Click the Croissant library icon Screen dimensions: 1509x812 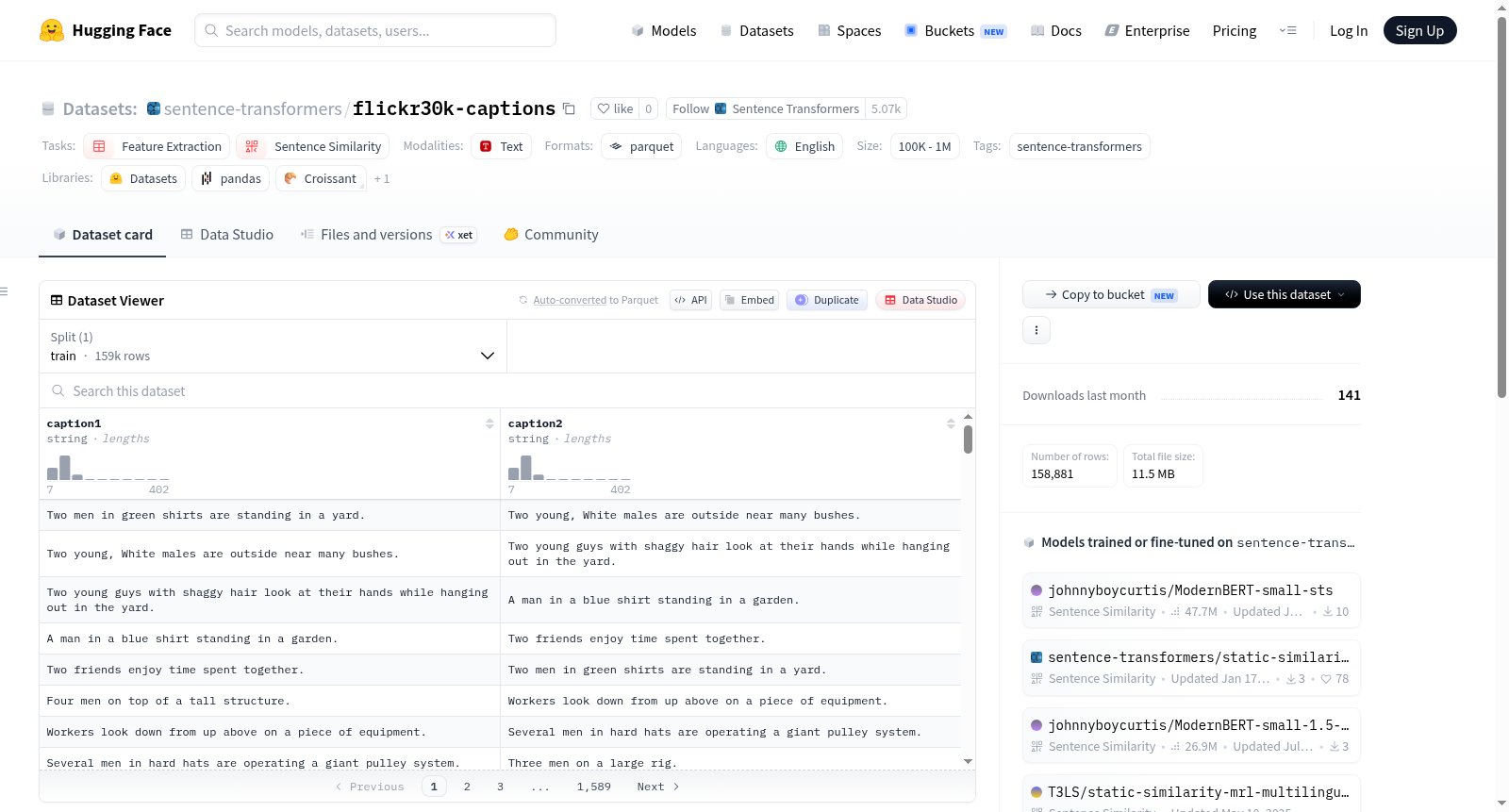(x=290, y=178)
